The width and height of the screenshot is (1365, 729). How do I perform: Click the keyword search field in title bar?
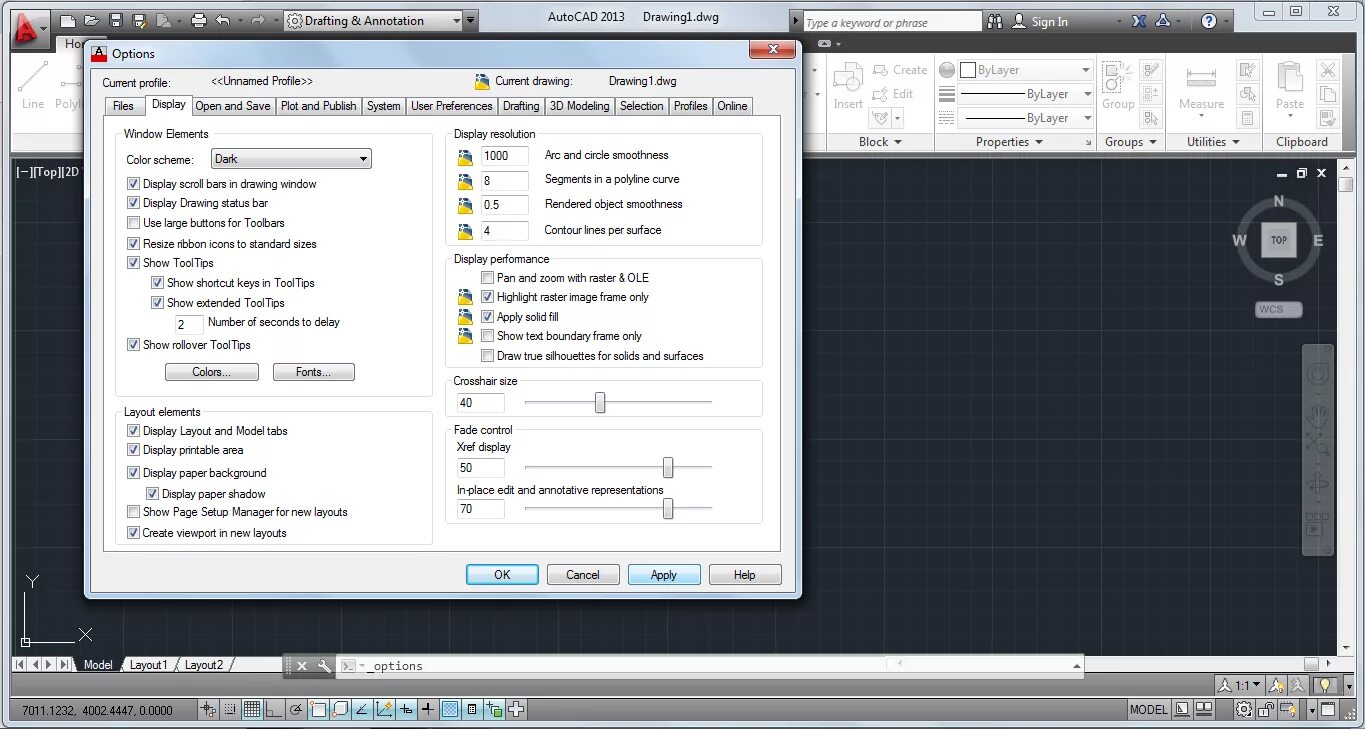[x=893, y=22]
